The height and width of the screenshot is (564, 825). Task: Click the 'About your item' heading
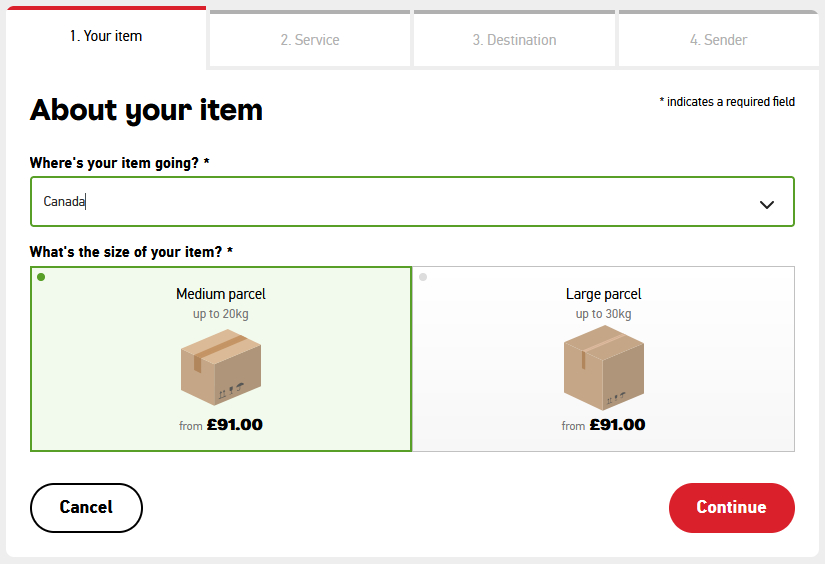click(x=146, y=110)
